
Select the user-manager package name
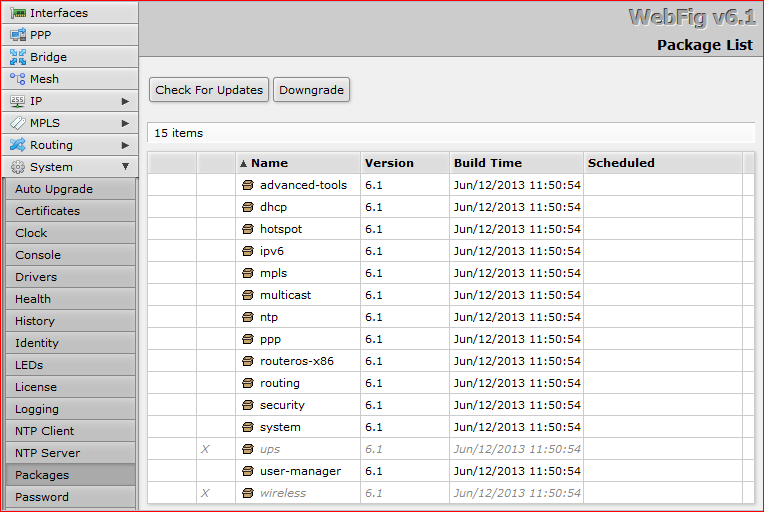tap(301, 471)
